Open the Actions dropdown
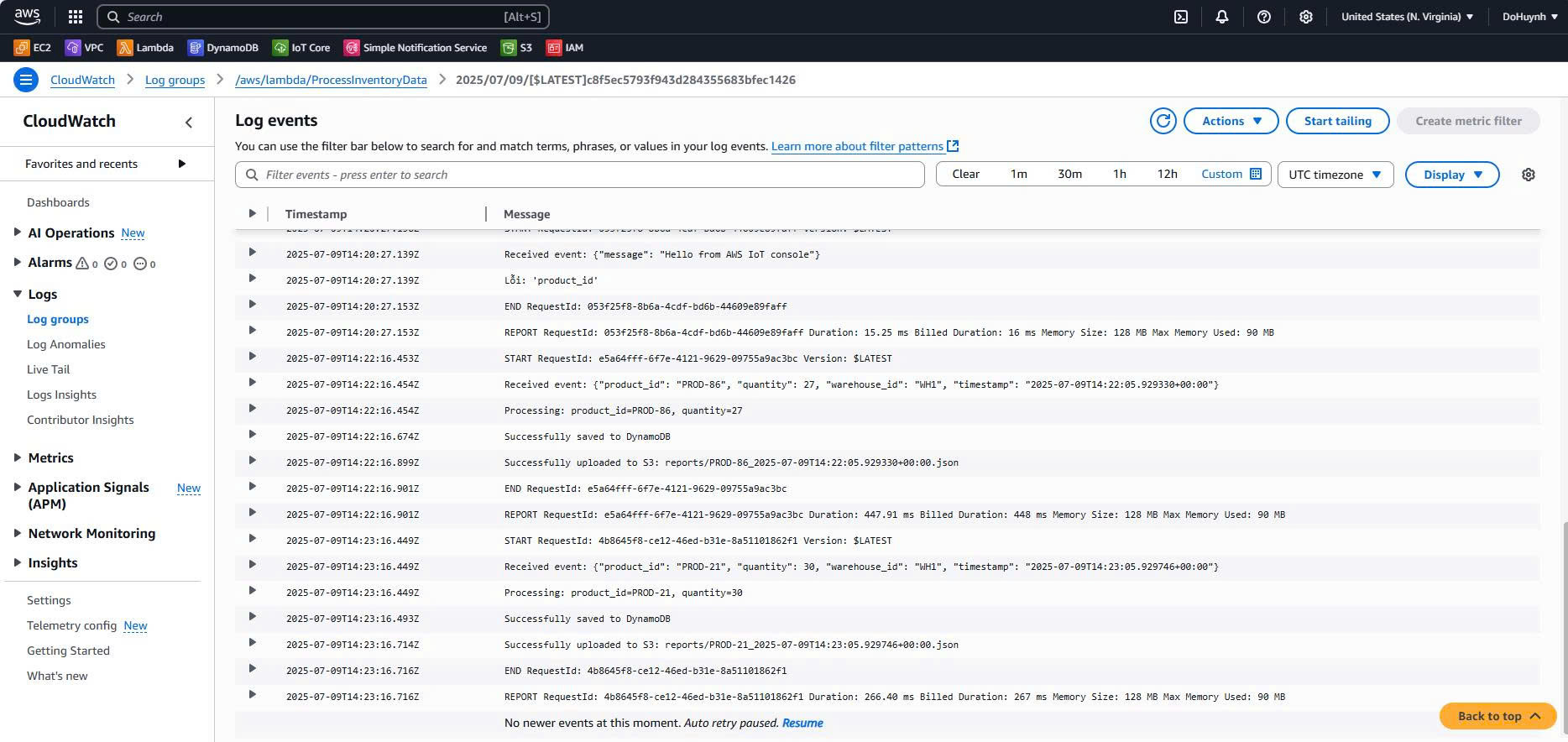Image resolution: width=1568 pixels, height=742 pixels. tap(1231, 121)
